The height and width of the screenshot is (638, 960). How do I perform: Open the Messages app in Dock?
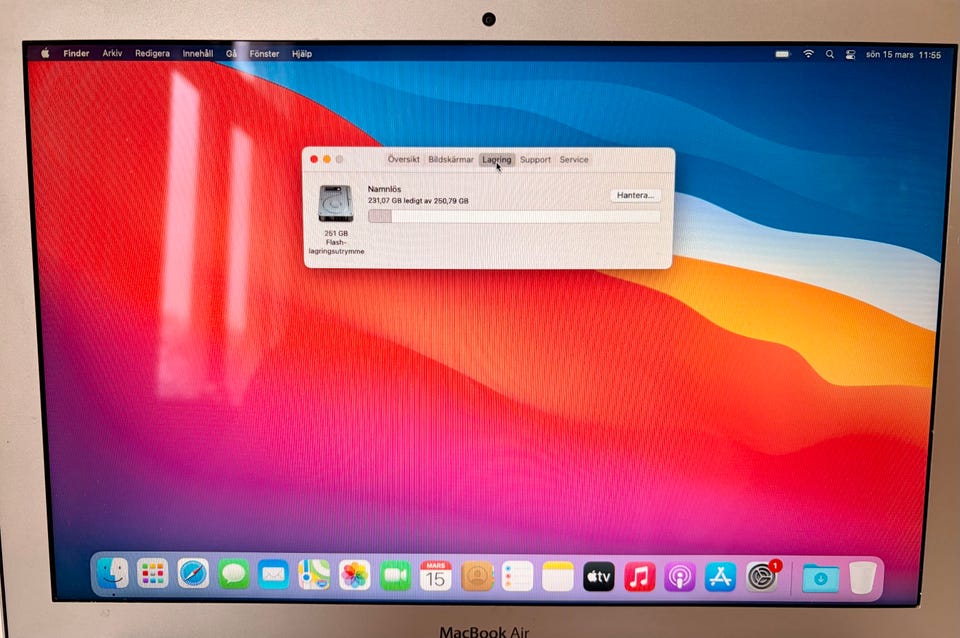tap(233, 574)
